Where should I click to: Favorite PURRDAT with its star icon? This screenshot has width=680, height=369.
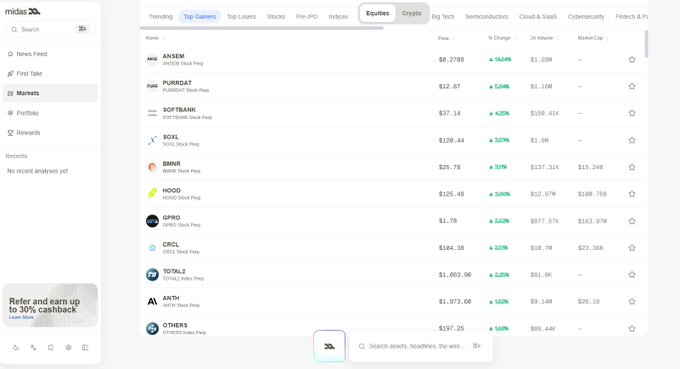pos(632,86)
